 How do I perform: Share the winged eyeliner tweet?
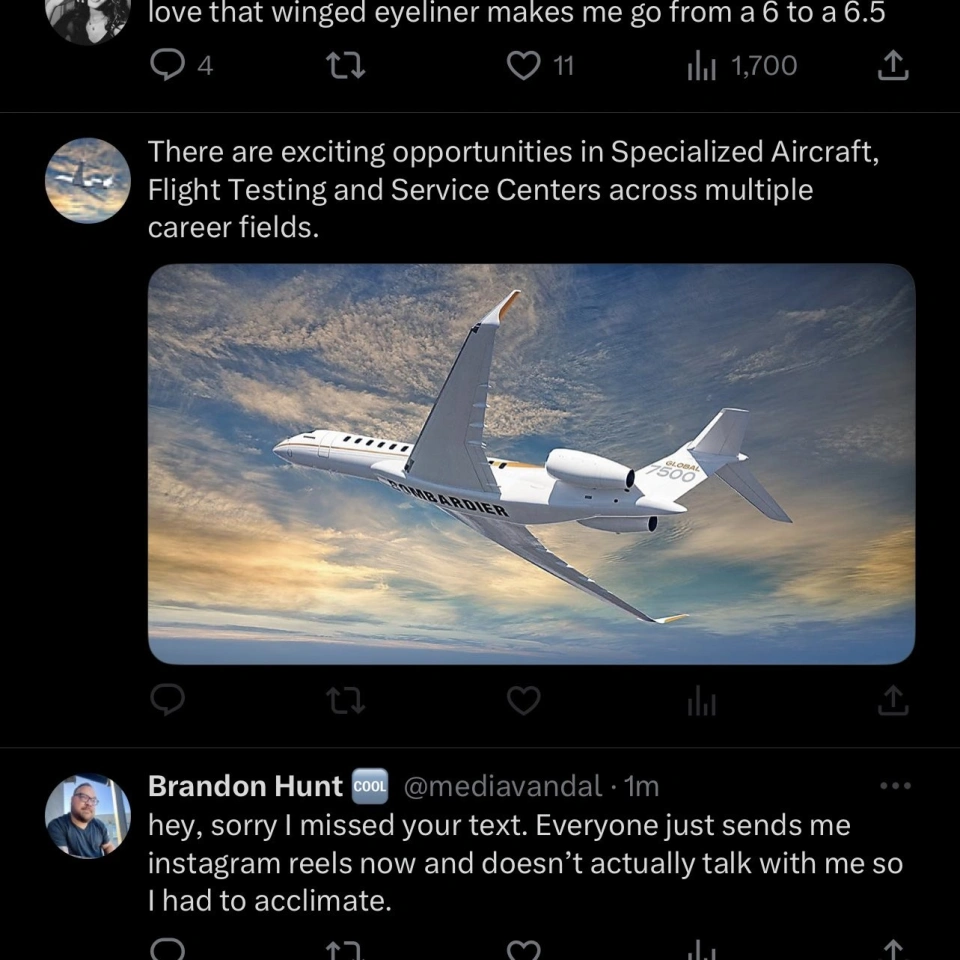pyautogui.click(x=893, y=66)
